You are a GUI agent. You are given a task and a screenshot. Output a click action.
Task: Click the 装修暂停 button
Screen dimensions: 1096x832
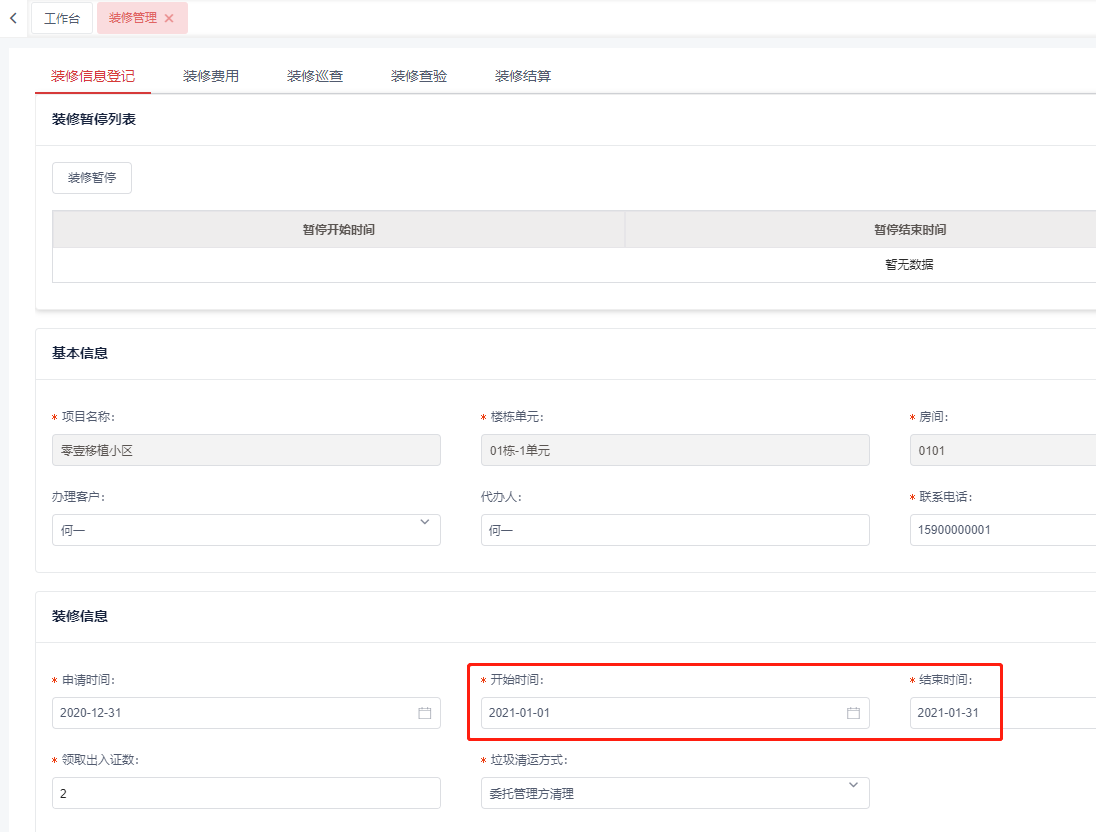coord(92,178)
